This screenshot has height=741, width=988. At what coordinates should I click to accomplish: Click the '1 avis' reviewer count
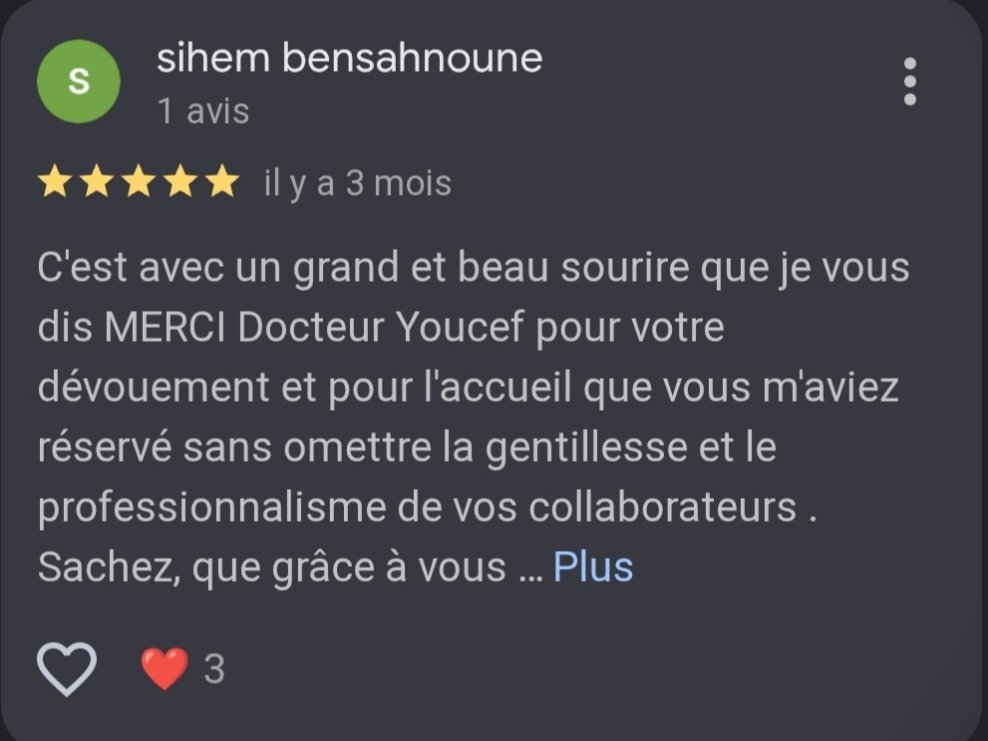[x=204, y=111]
